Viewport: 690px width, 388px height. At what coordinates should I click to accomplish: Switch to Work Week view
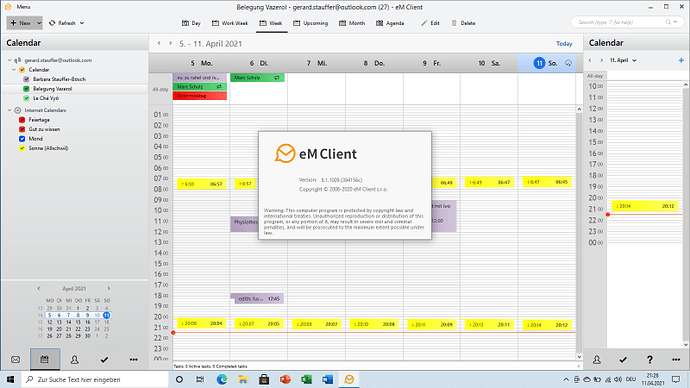click(x=230, y=23)
